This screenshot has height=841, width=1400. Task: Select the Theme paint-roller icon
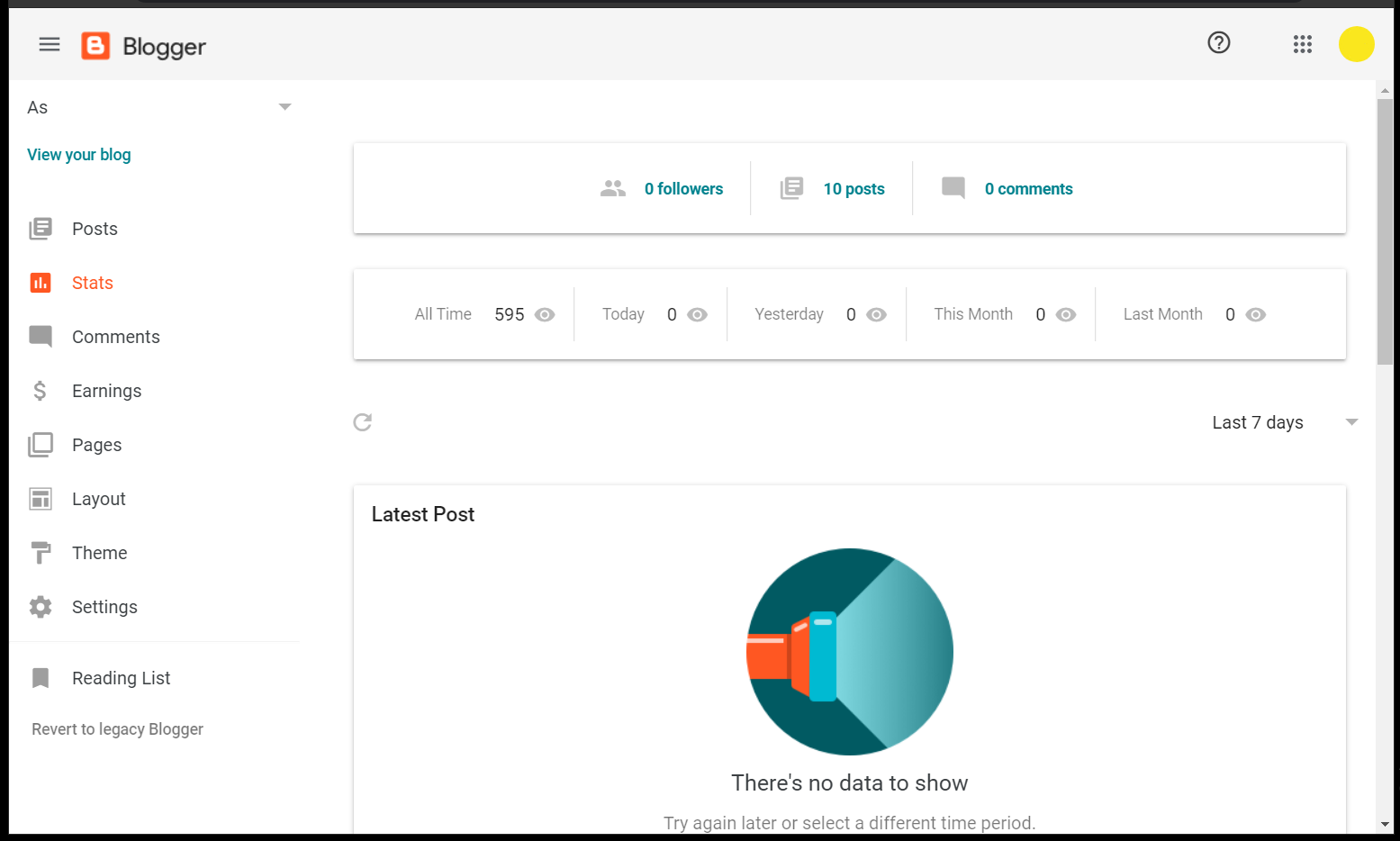[41, 552]
